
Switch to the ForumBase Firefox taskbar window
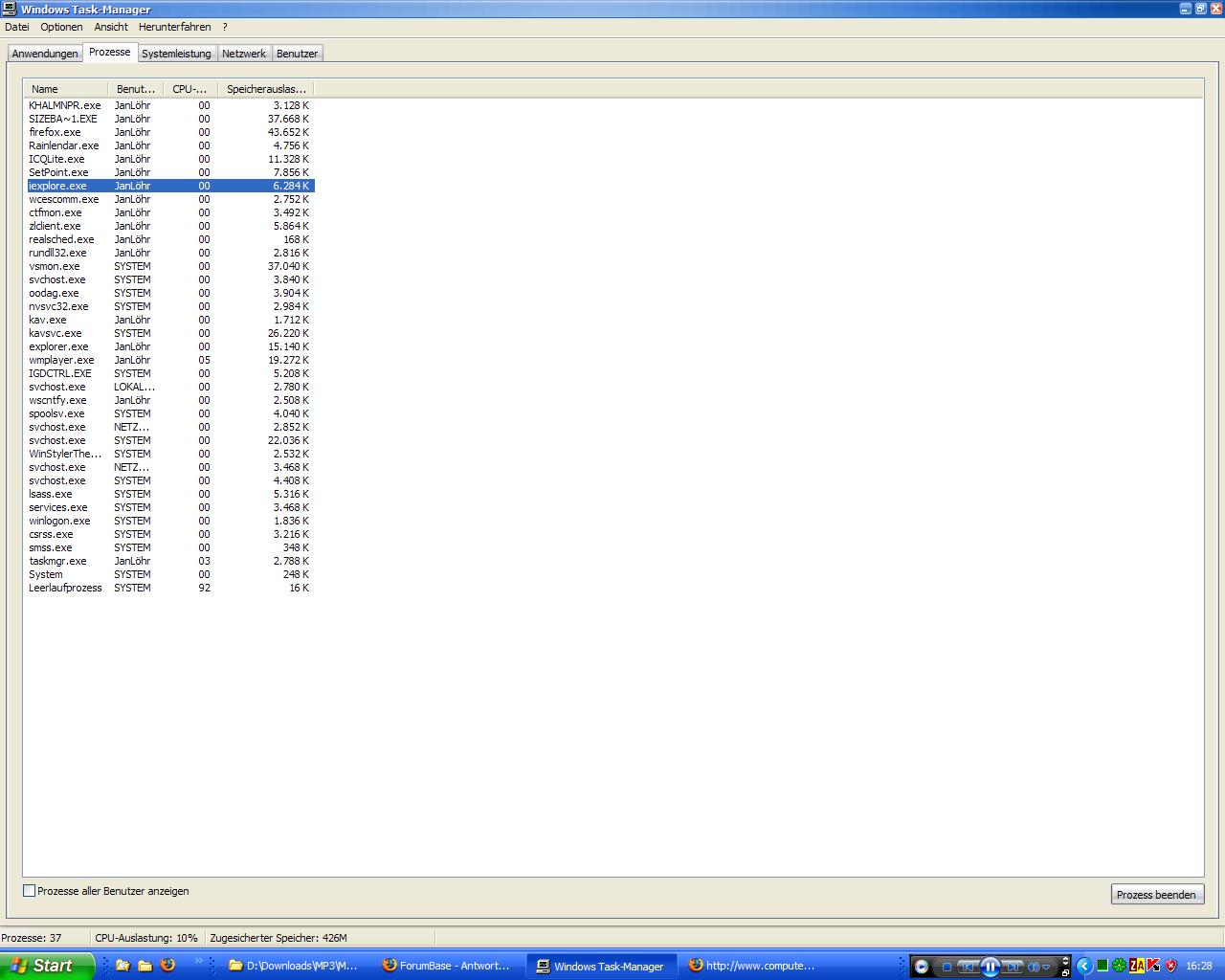point(448,966)
